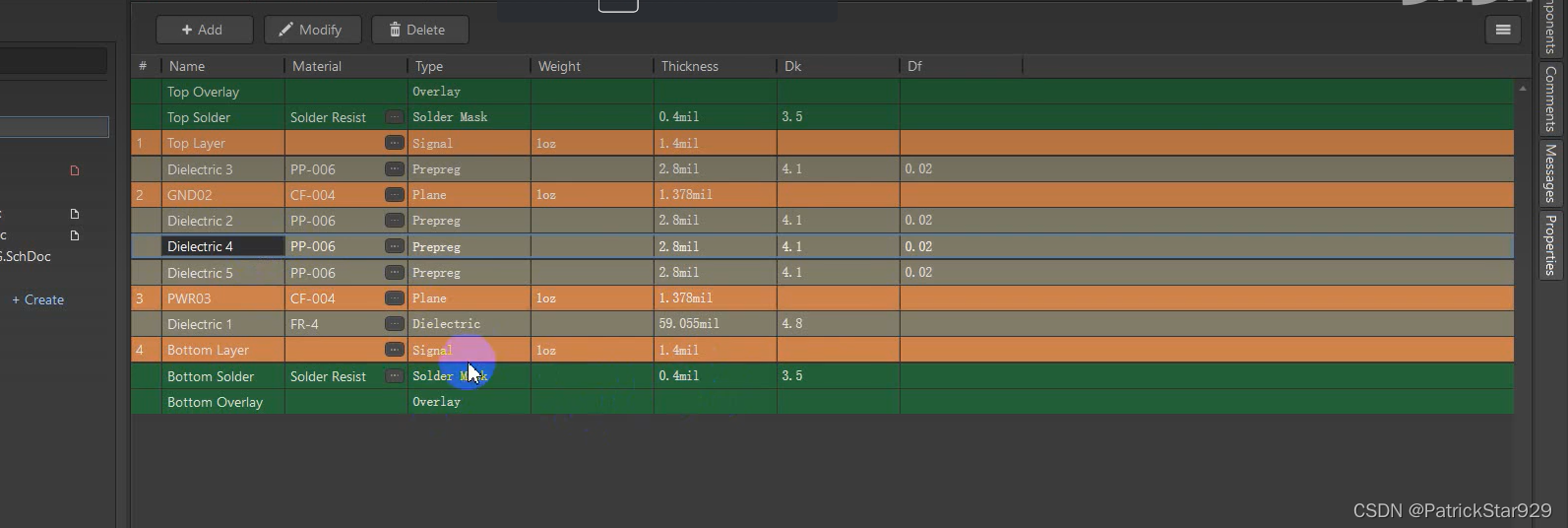This screenshot has width=1568, height=528.
Task: Select the Dielectric 3 name cell
Action: [x=223, y=168]
